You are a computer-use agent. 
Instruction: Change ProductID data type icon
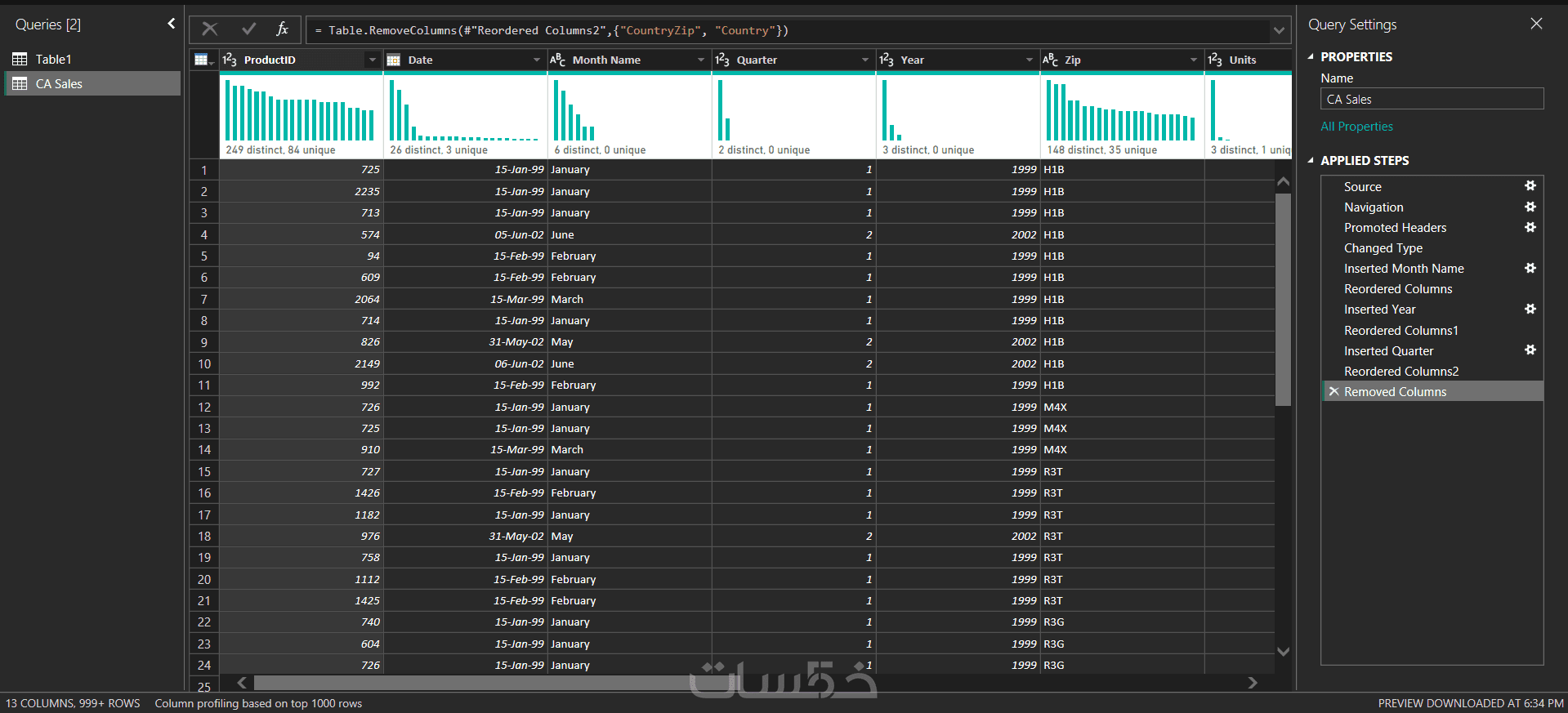(230, 60)
